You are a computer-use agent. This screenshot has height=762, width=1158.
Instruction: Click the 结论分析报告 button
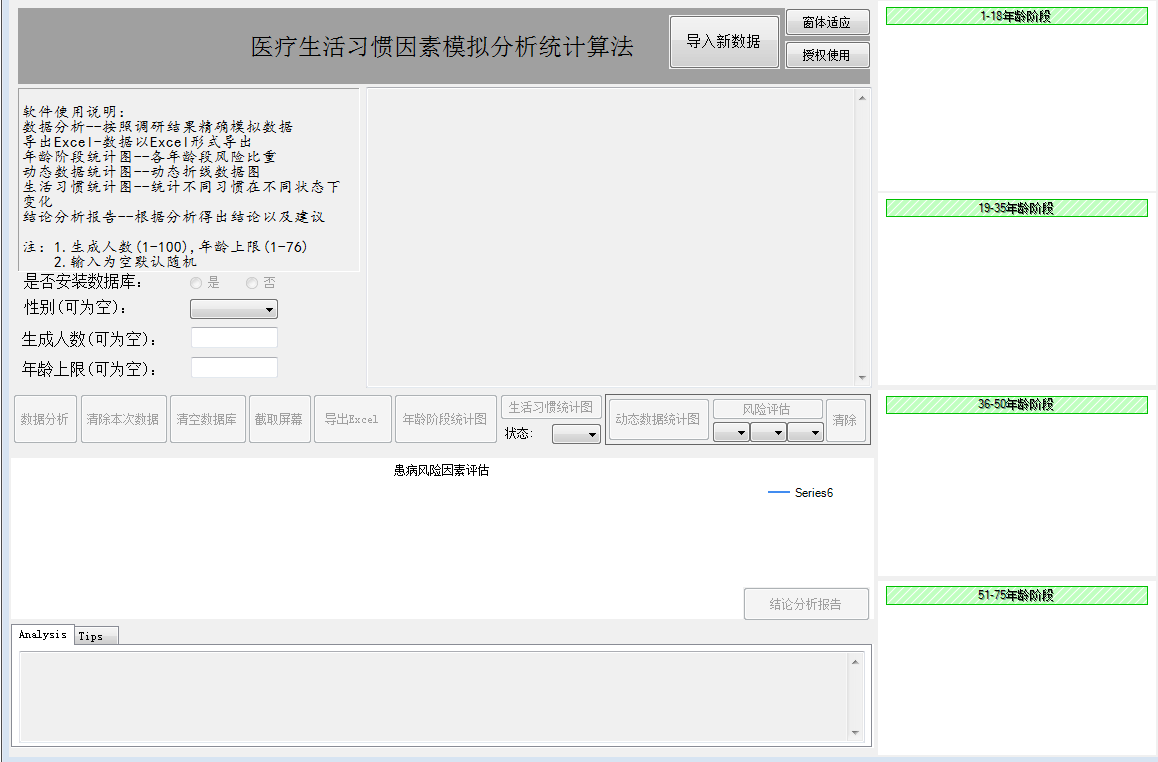[x=806, y=604]
